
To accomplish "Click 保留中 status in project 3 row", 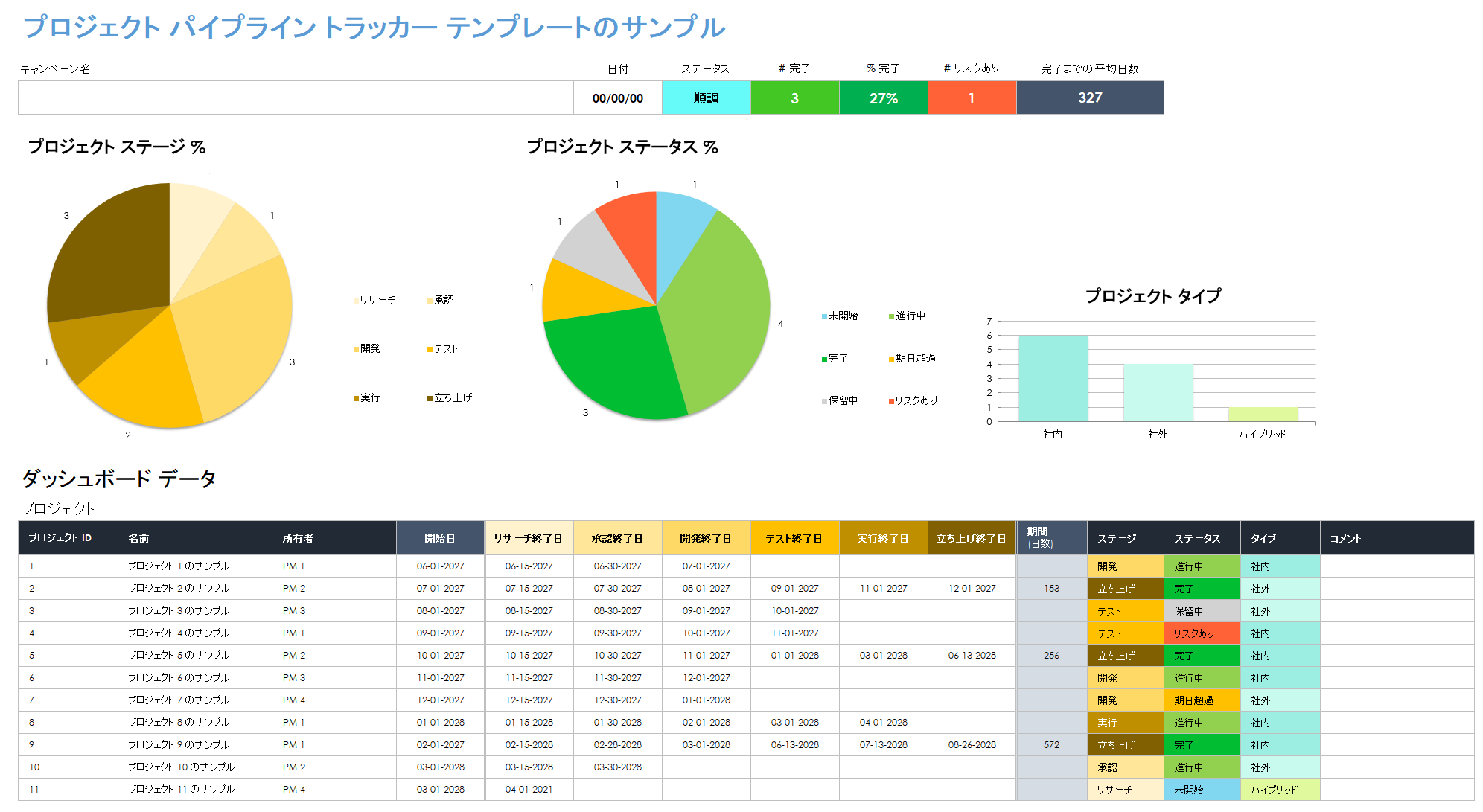I will pyautogui.click(x=1202, y=611).
